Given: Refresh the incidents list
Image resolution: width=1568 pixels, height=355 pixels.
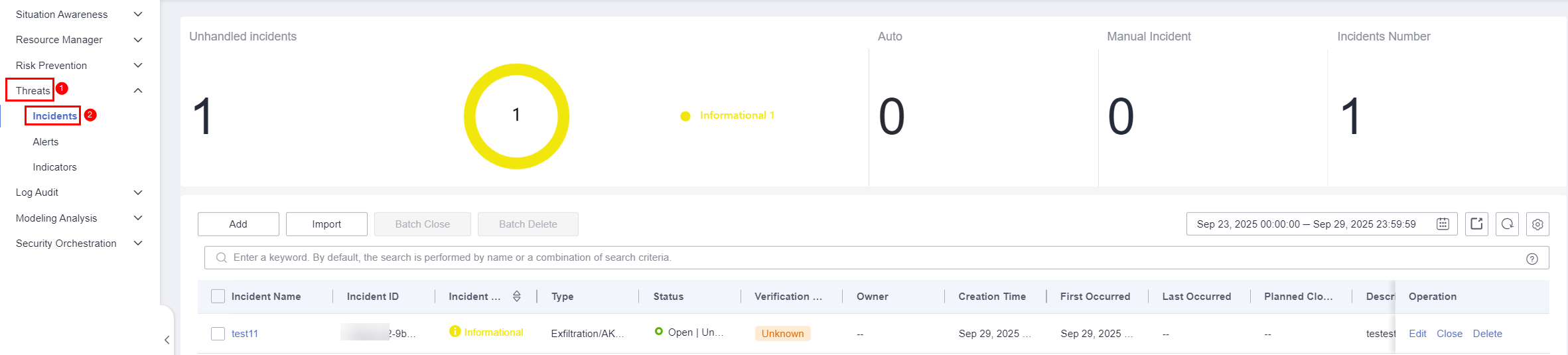Looking at the screenshot, I should pos(1508,224).
